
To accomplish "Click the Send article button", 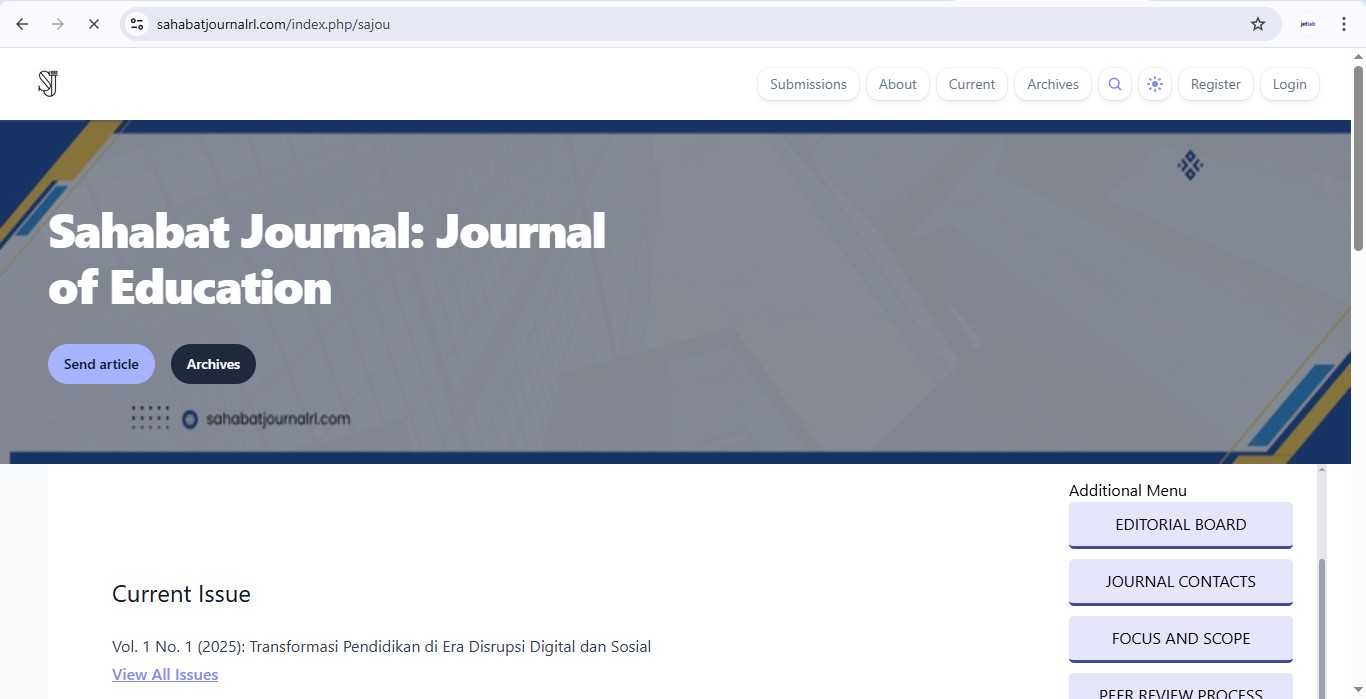I will [101, 364].
